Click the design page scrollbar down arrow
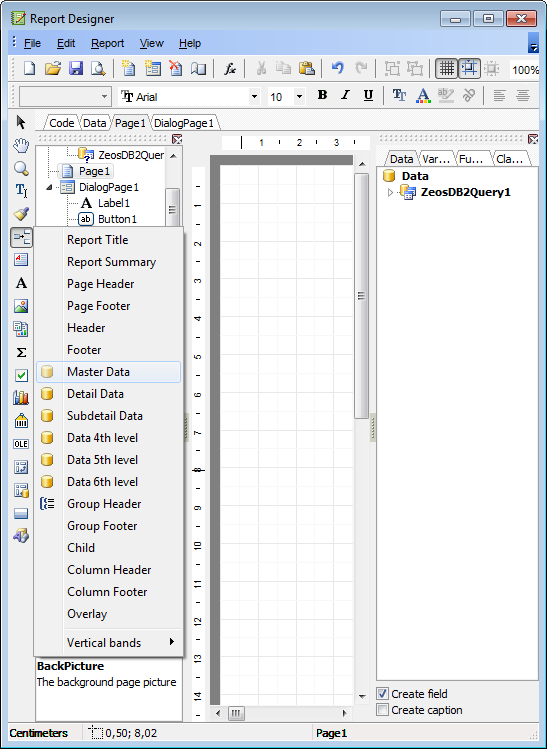This screenshot has height=749, width=547. [362, 697]
